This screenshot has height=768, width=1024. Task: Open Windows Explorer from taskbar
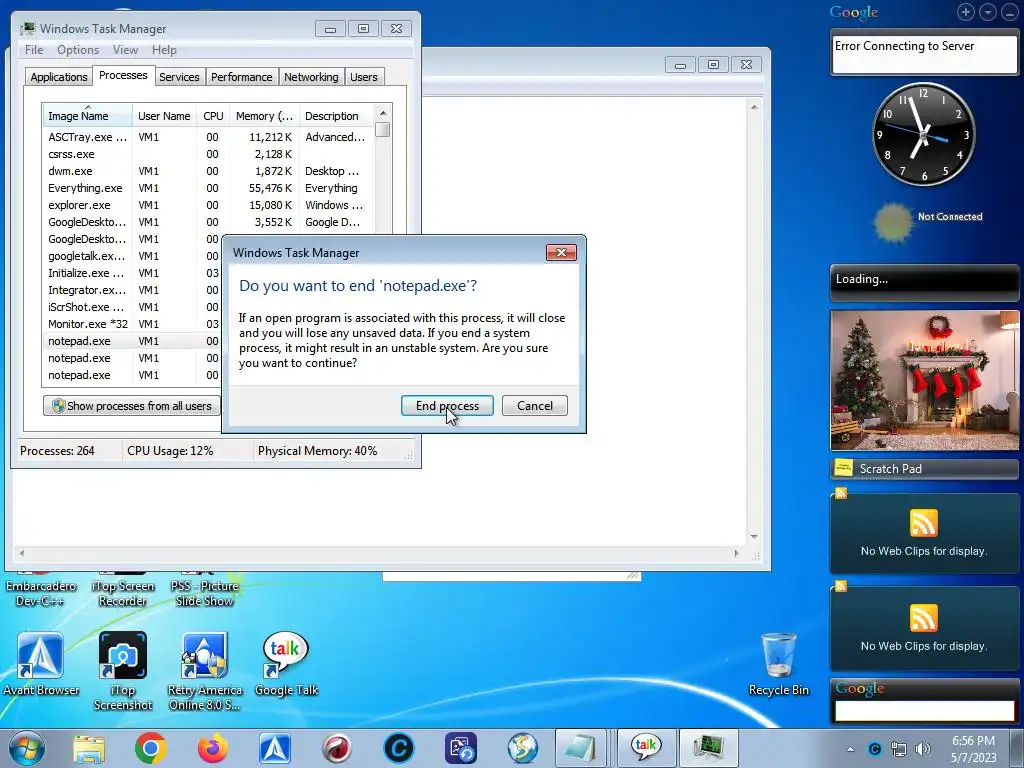click(x=89, y=748)
